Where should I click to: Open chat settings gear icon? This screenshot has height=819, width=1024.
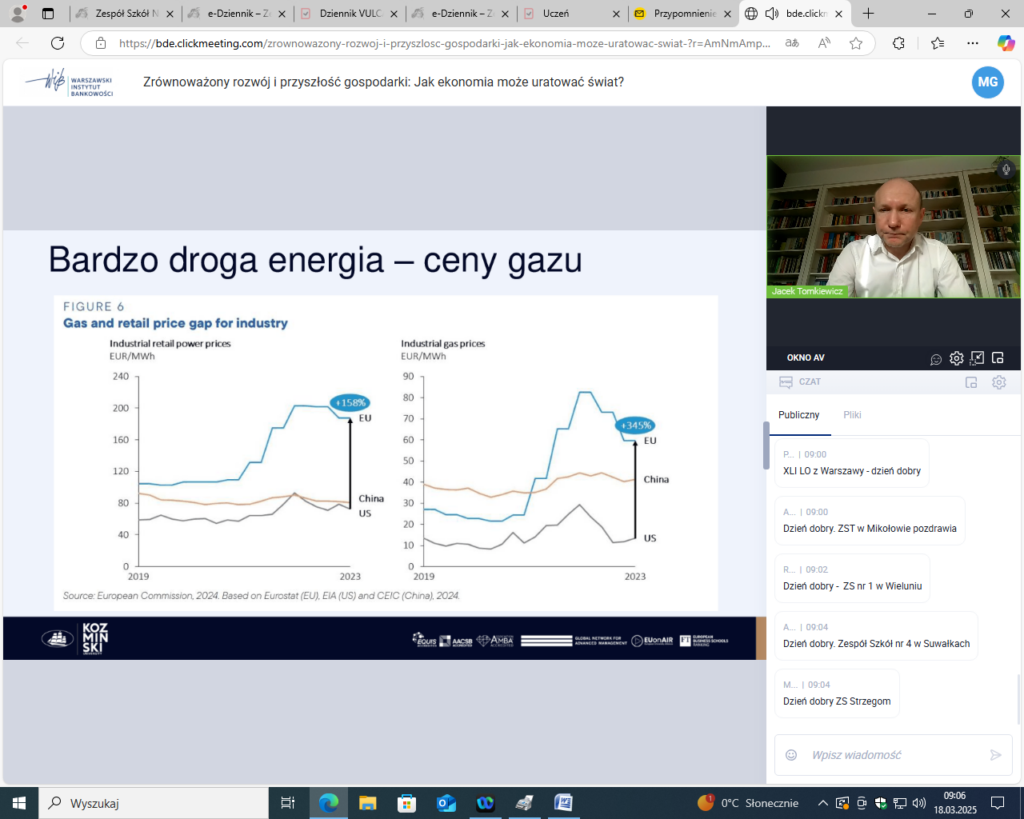[x=999, y=382]
